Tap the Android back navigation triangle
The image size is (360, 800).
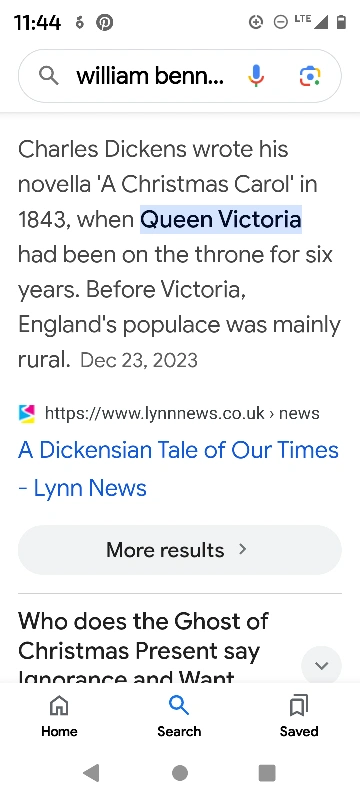point(91,773)
